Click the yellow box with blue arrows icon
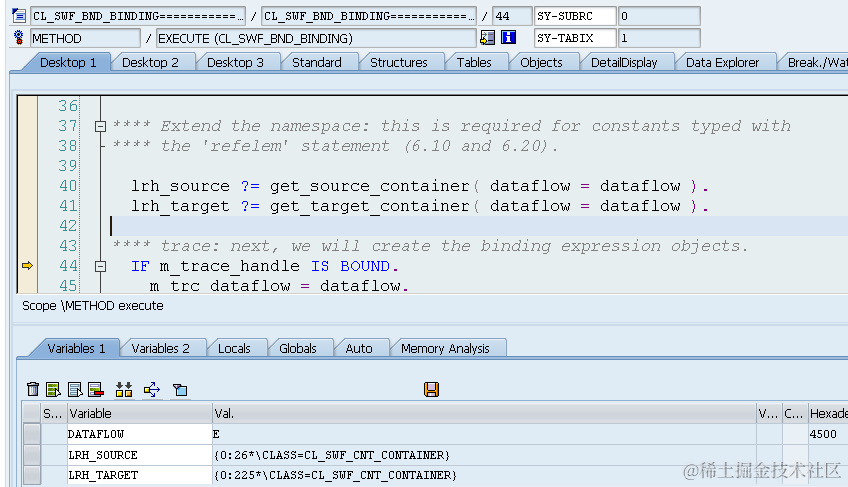Viewport: 848px width, 487px height. [152, 389]
